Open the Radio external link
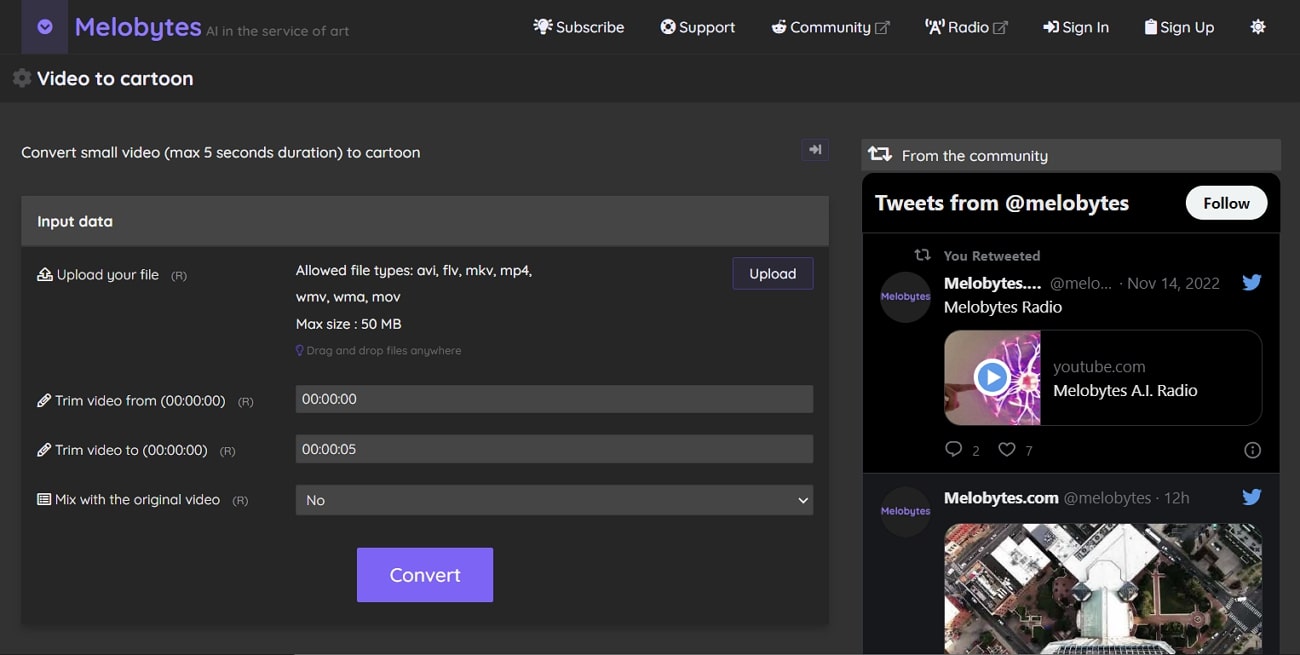This screenshot has width=1300, height=655. (966, 27)
